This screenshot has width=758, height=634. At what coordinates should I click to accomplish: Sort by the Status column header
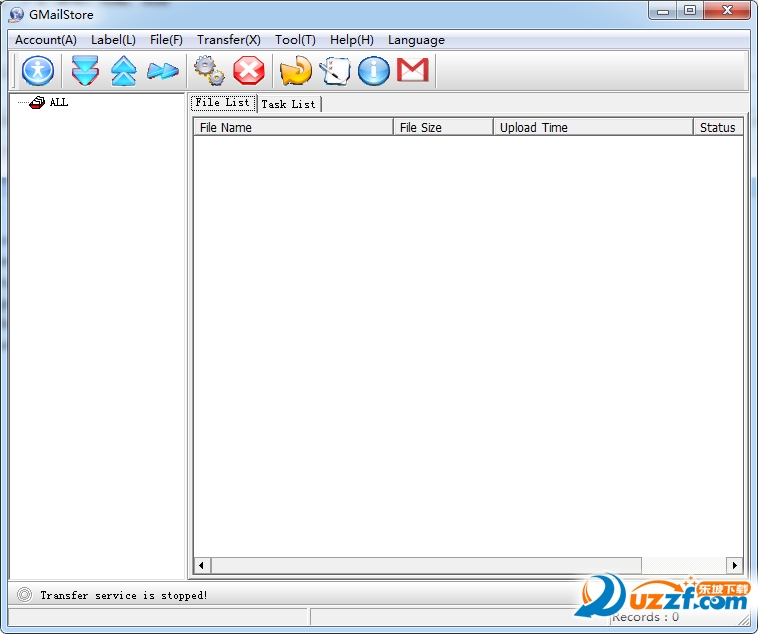coord(718,127)
